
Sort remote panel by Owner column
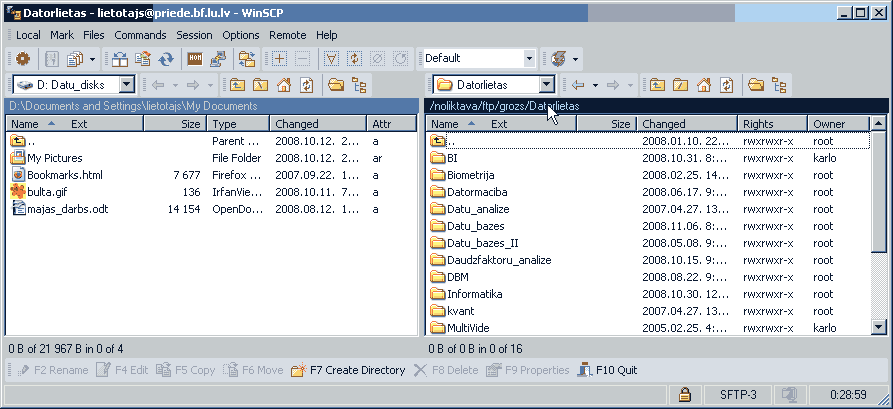pos(838,124)
